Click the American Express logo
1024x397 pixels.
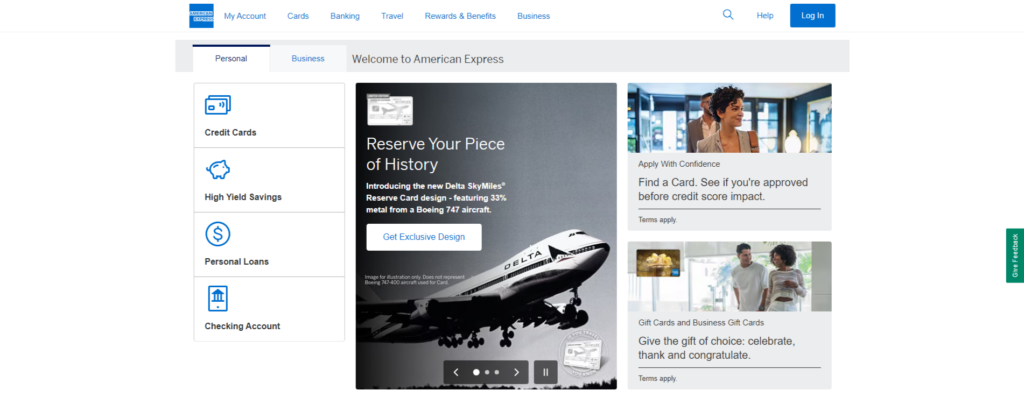coord(201,16)
